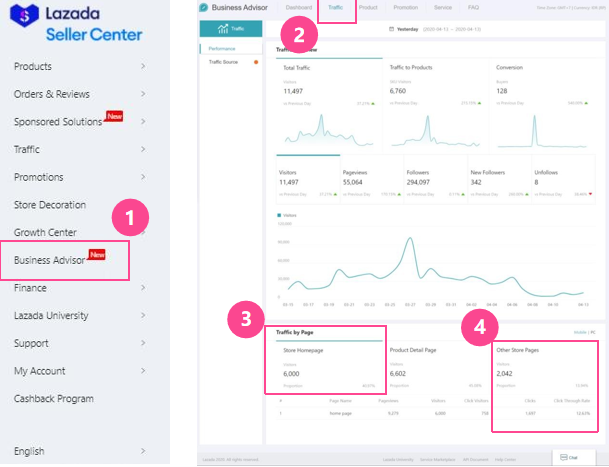Expand the My Account chevron
The image size is (609, 467).
click(143, 371)
